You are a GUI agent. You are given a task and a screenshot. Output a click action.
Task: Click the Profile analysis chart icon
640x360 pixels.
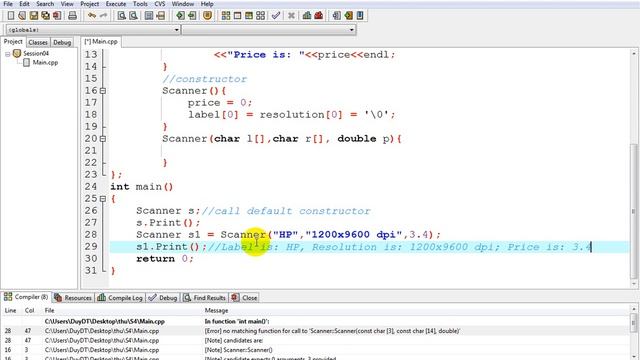(307, 16)
